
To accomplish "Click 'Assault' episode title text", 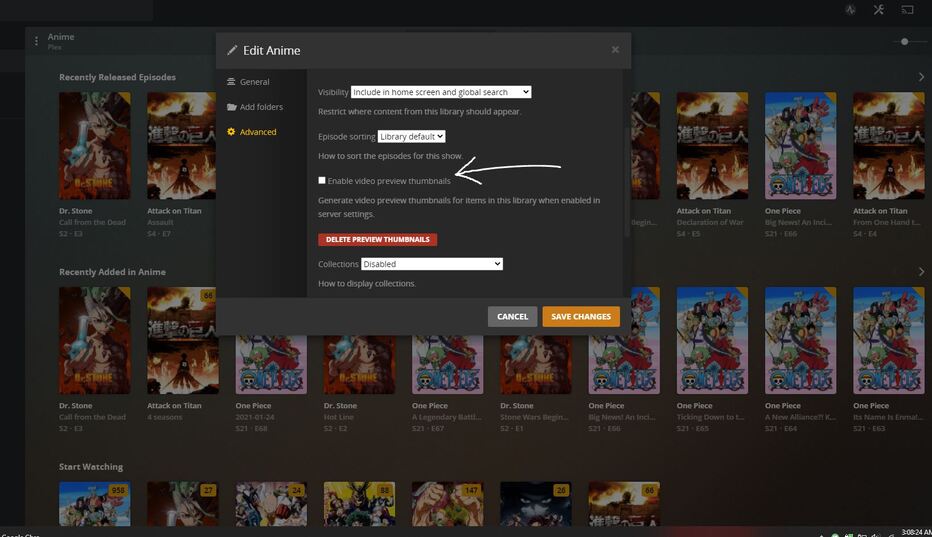I will pos(160,222).
